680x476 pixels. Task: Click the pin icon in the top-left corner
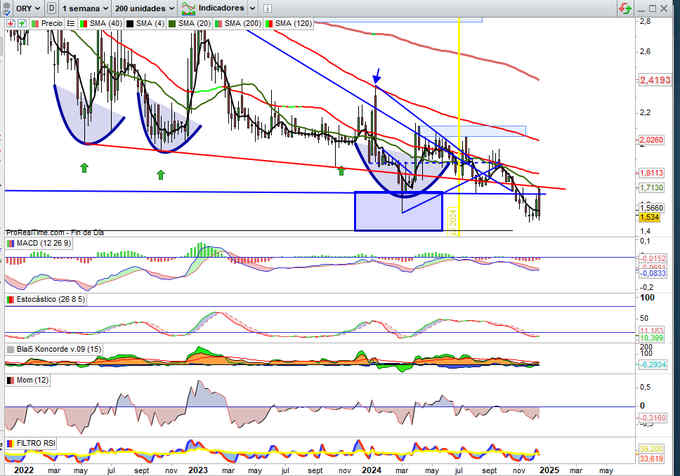tap(6, 8)
